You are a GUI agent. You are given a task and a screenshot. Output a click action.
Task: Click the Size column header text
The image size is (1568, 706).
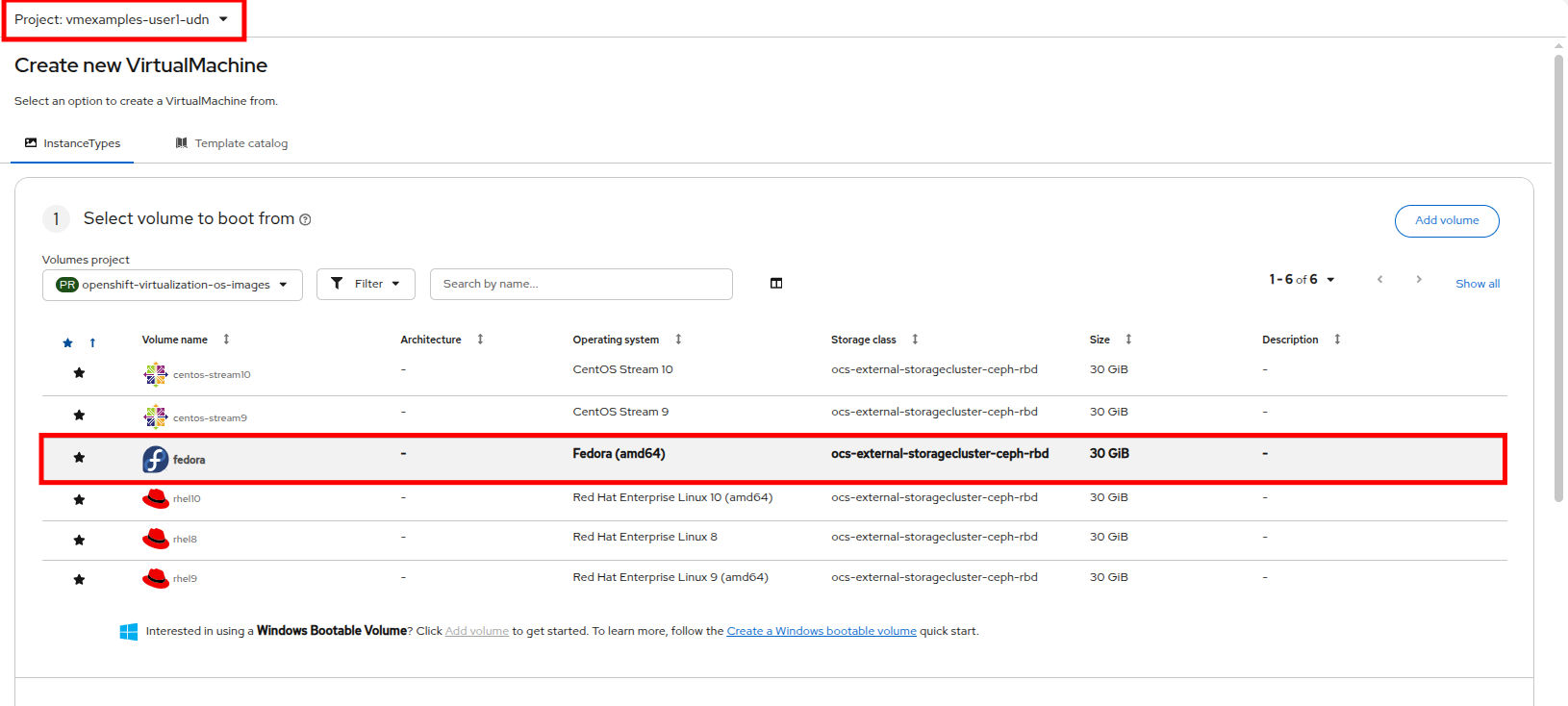(x=1100, y=340)
